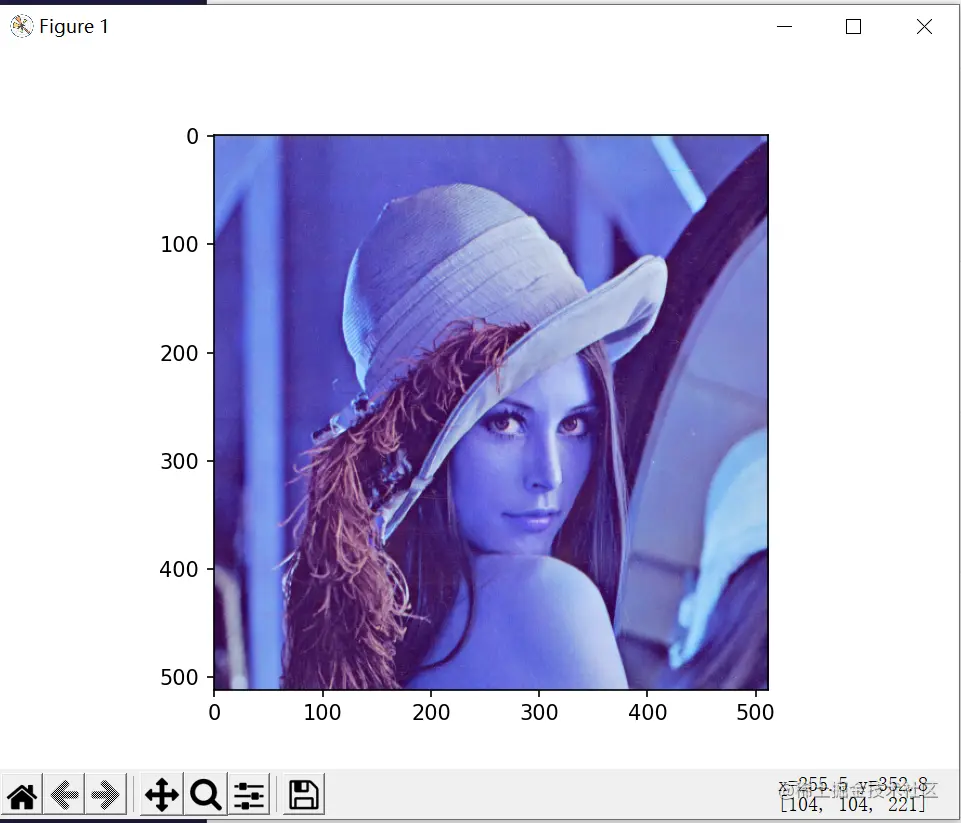Minimize the Figure 1 window

[784, 27]
